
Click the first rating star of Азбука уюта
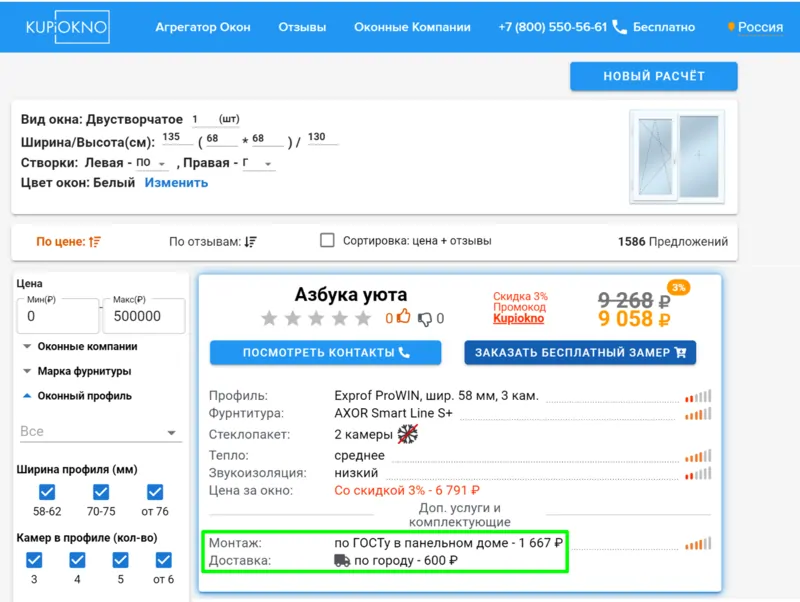(x=269, y=318)
